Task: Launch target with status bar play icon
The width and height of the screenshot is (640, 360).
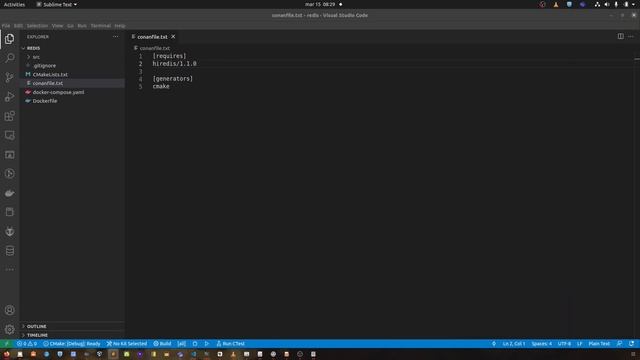Action: (x=207, y=344)
